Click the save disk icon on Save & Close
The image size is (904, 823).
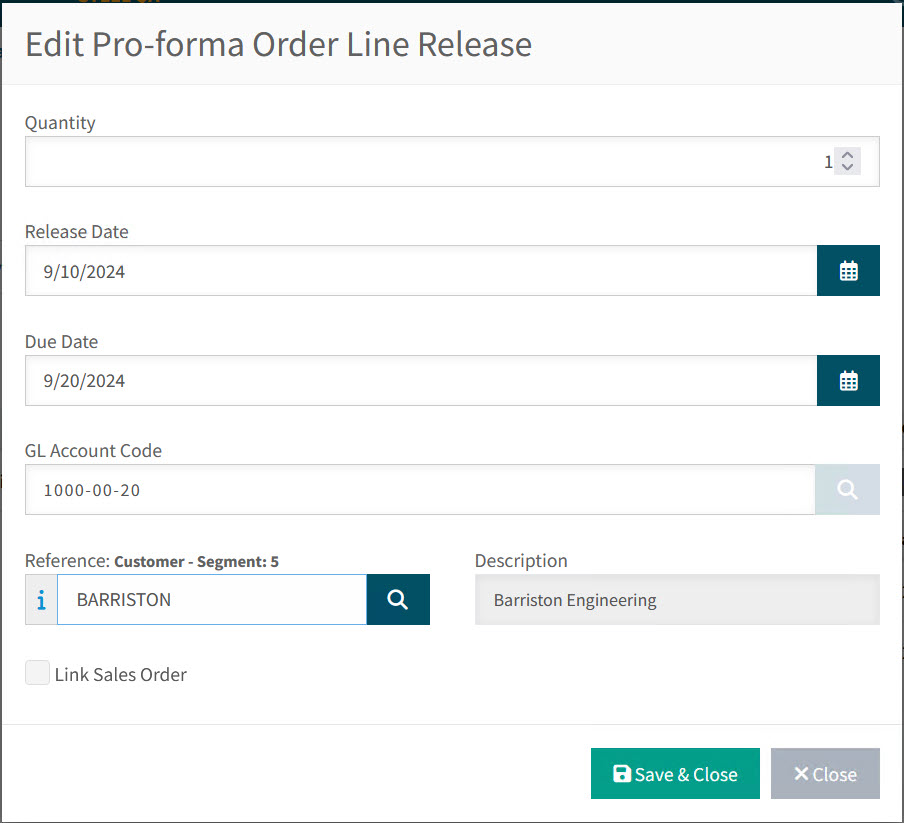pyautogui.click(x=624, y=773)
